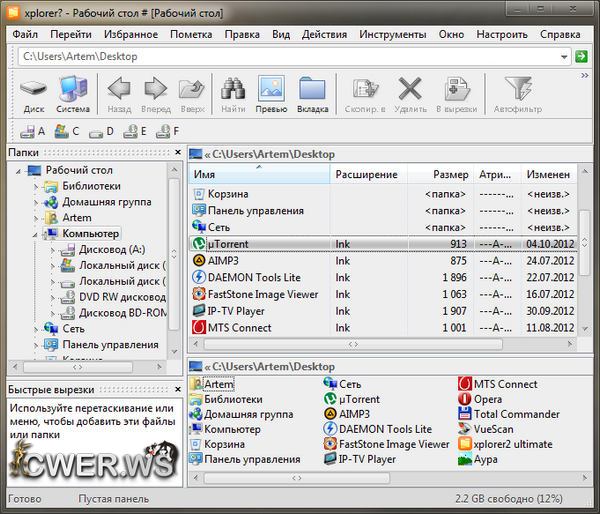The image size is (600, 514).
Task: Open a new Вкладка folder tab
Action: tap(312, 94)
